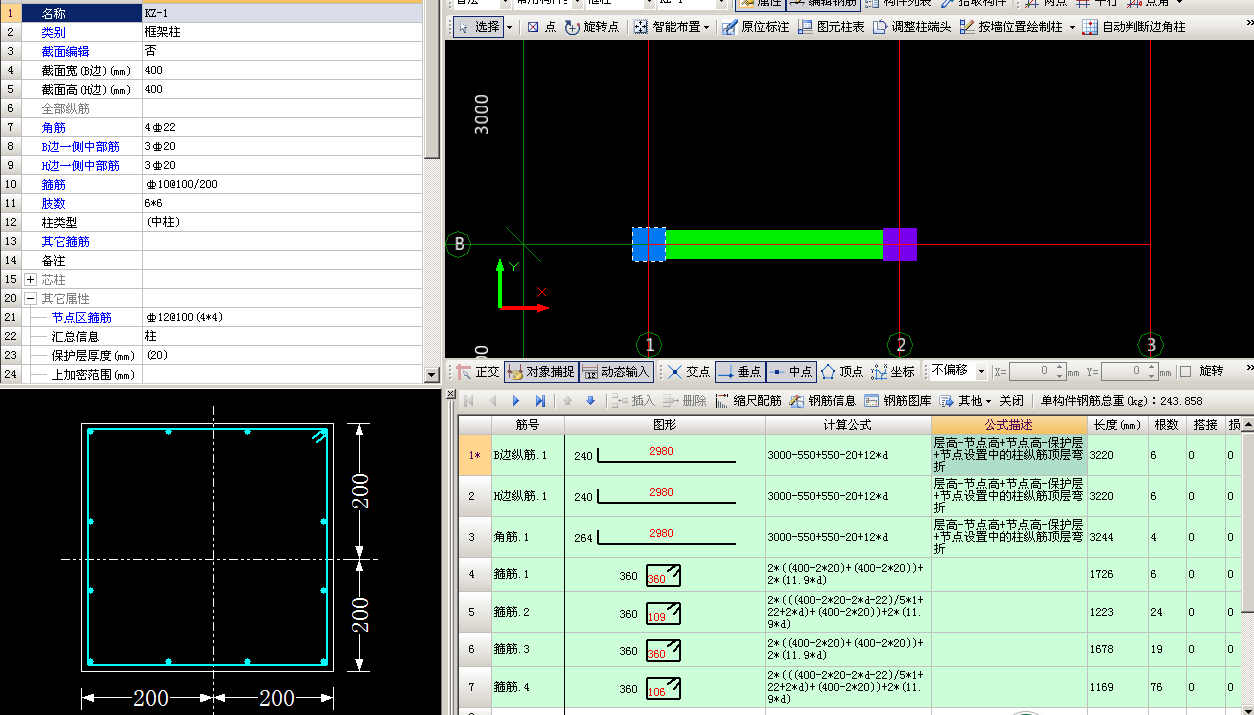Click the 插入 insert row button
Screen dimensions: 1254x715
[x=632, y=400]
